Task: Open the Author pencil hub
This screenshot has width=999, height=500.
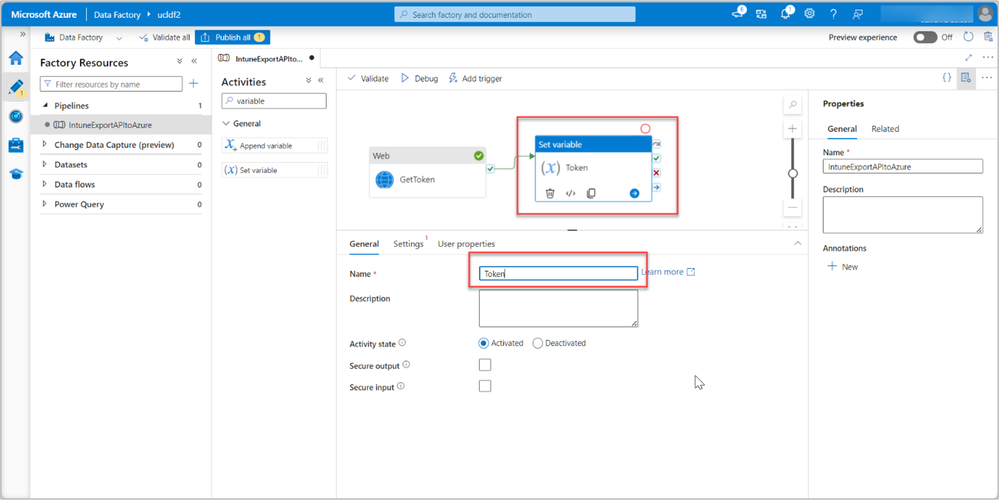Action: (15, 87)
